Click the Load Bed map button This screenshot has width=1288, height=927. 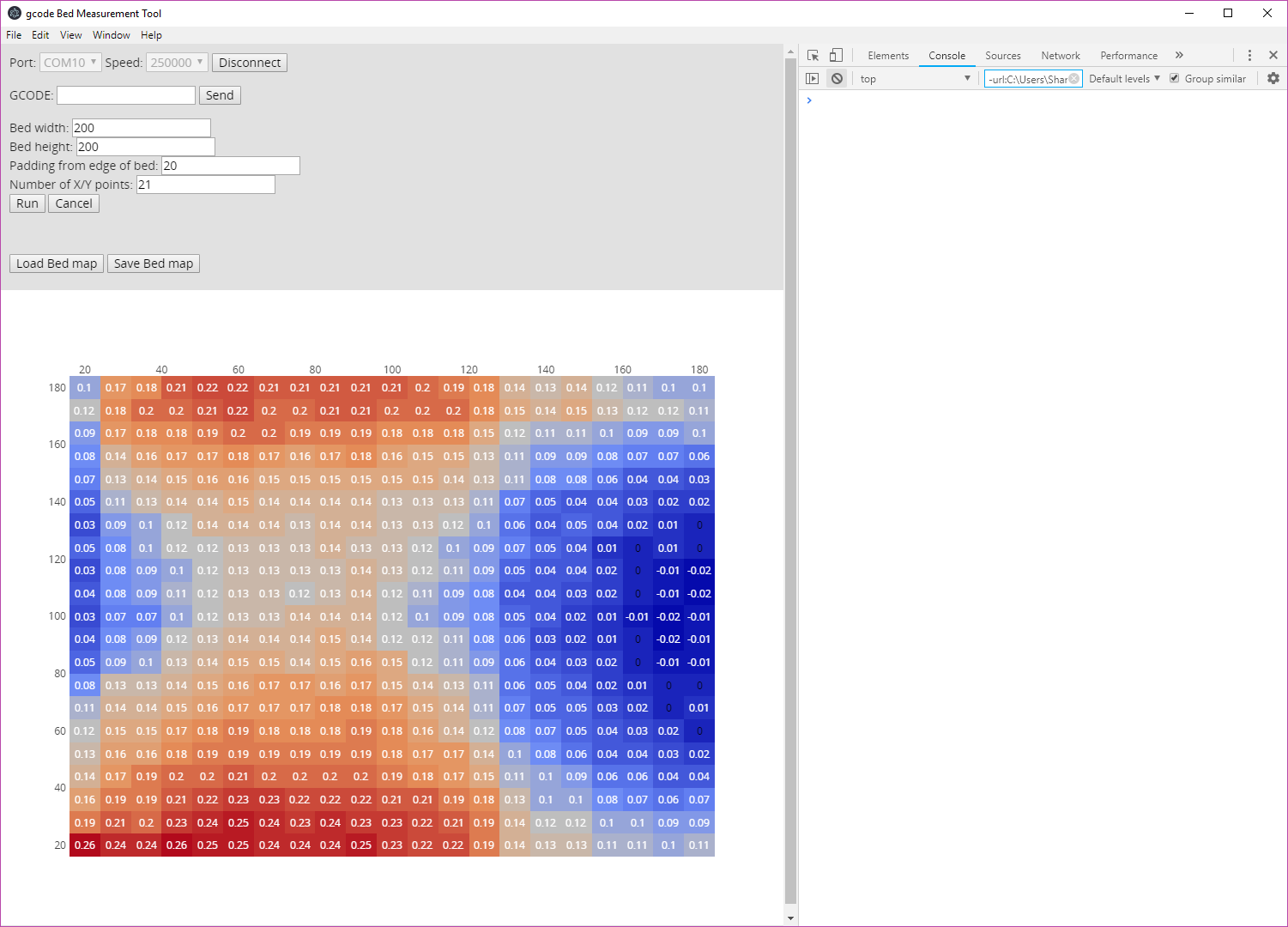pyautogui.click(x=57, y=264)
